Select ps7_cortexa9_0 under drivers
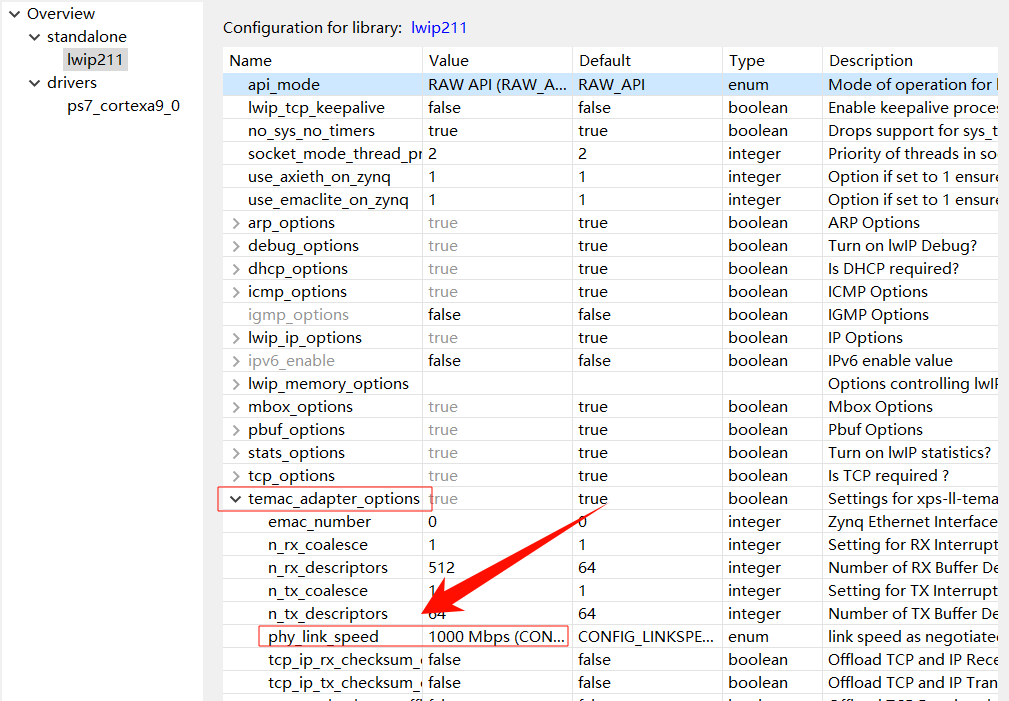Screen dimensions: 1009x701 point(123,104)
